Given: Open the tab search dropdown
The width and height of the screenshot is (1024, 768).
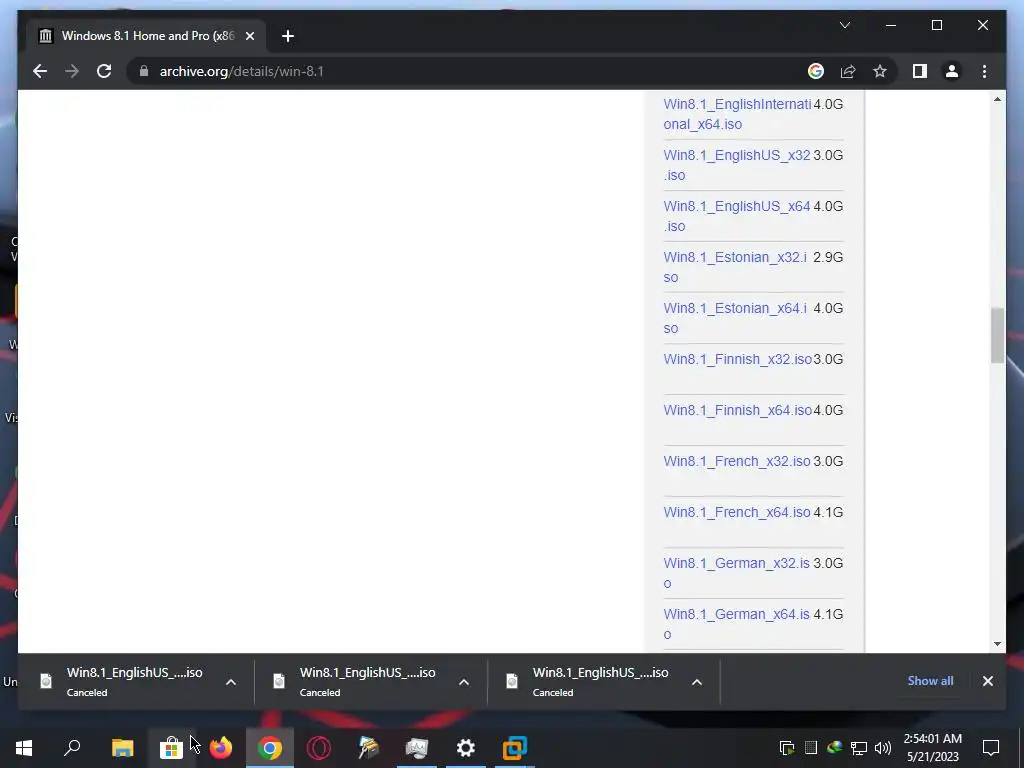Looking at the screenshot, I should click(844, 25).
